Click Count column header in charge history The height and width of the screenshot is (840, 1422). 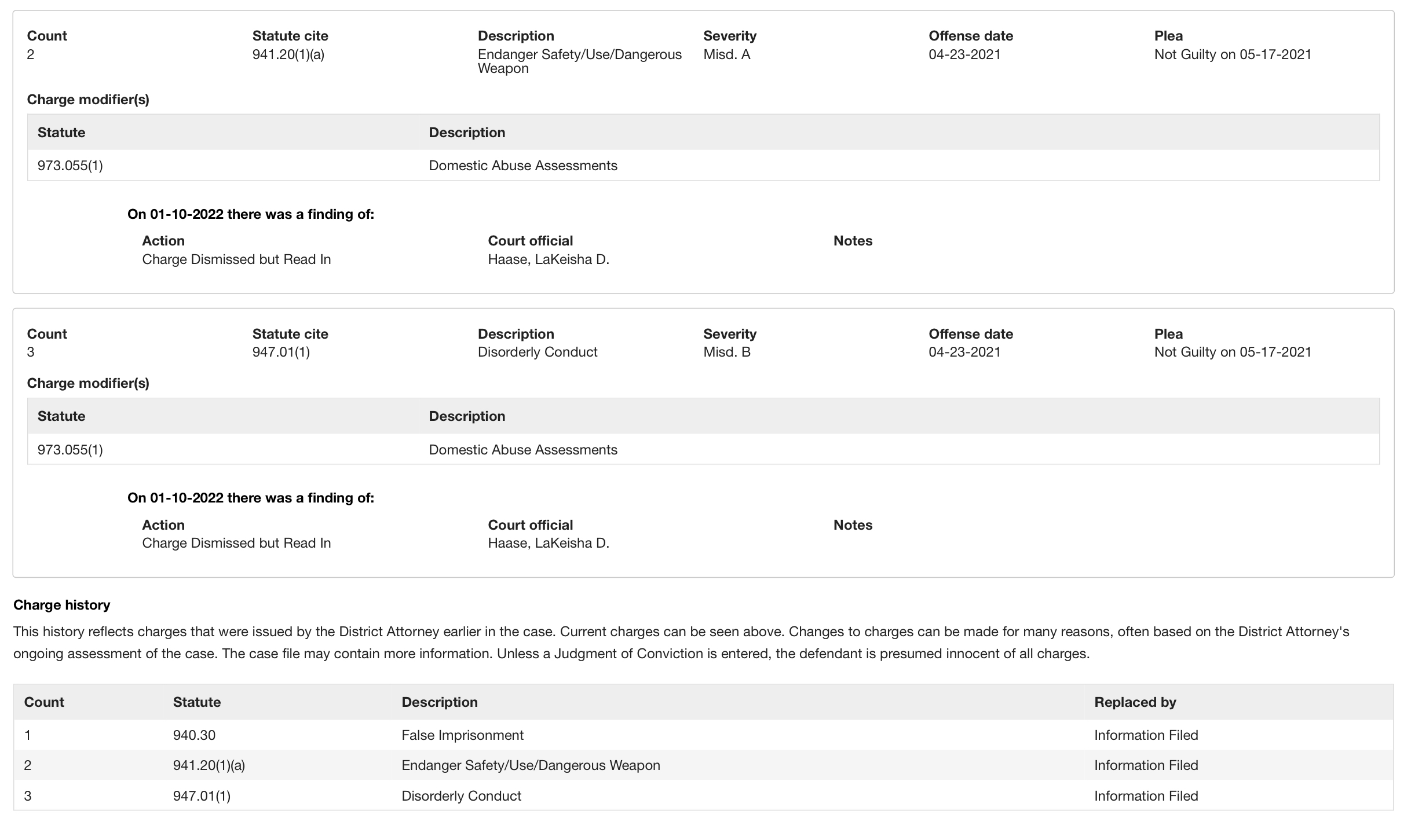44,702
